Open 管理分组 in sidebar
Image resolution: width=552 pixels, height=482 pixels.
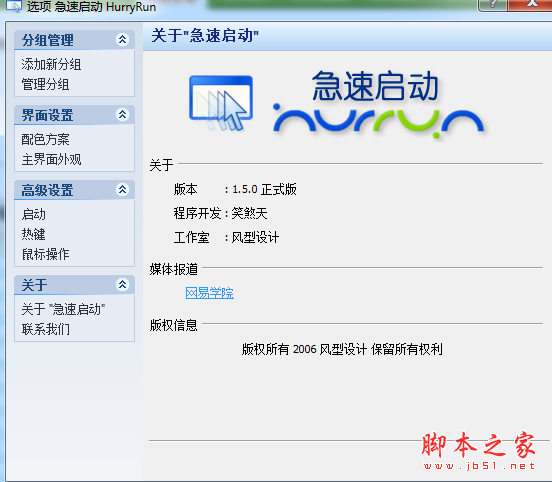click(x=45, y=84)
